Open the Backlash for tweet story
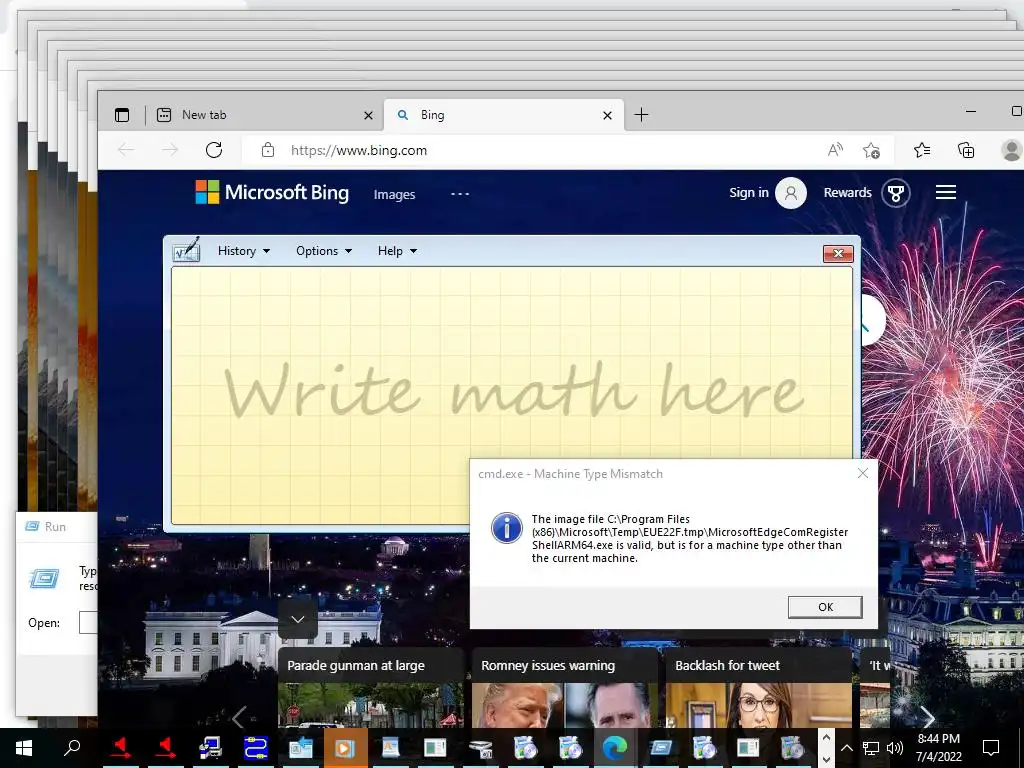 click(758, 688)
